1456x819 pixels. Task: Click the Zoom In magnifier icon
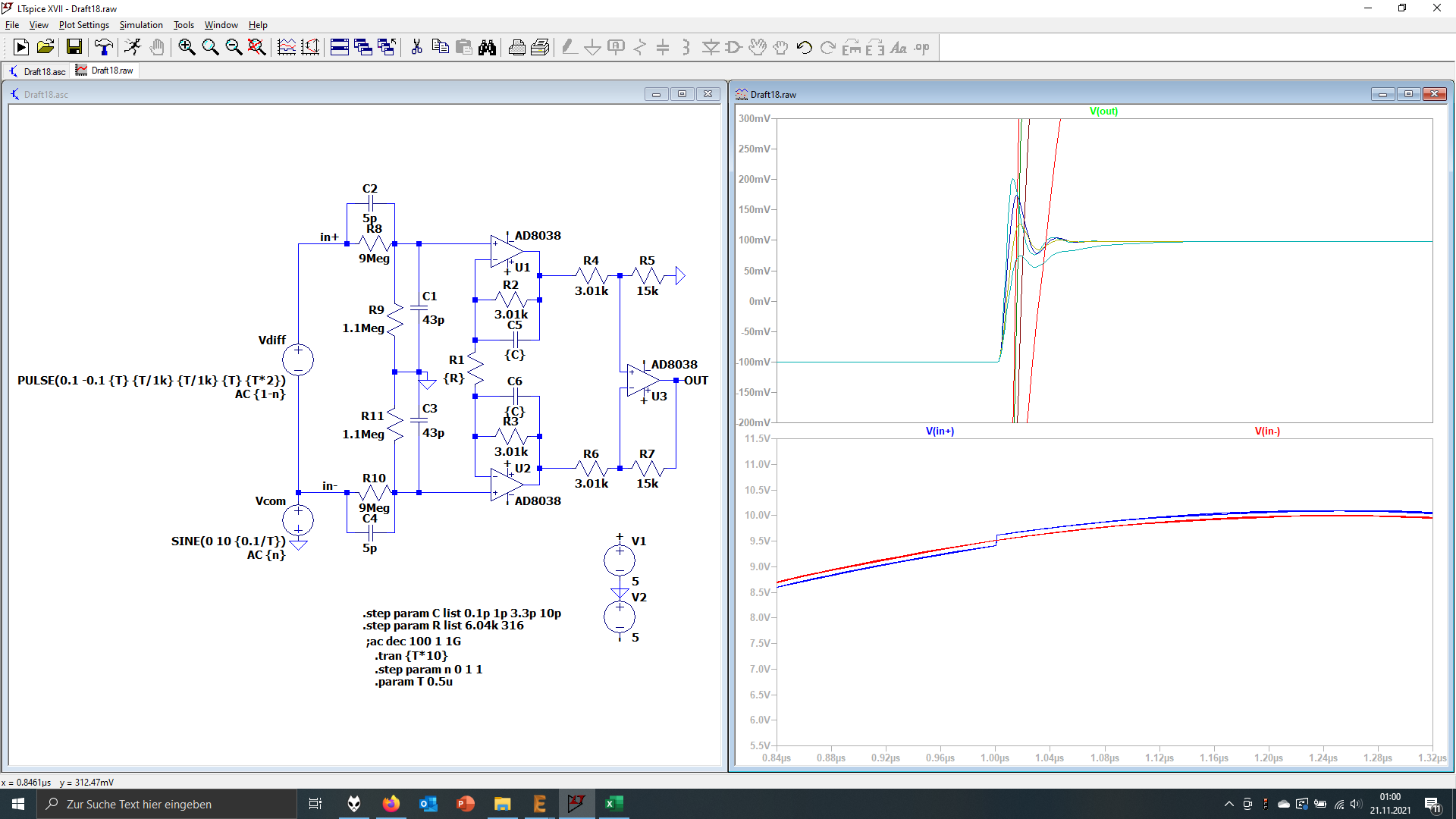pyautogui.click(x=187, y=47)
